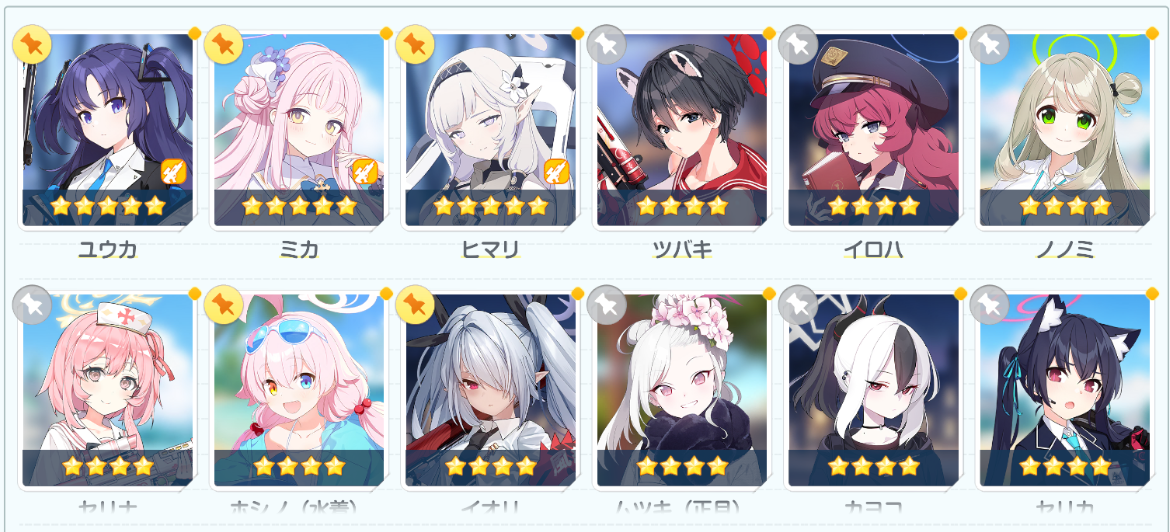This screenshot has width=1170, height=532.
Task: Click the ヒマリ name label
Action: click(490, 250)
